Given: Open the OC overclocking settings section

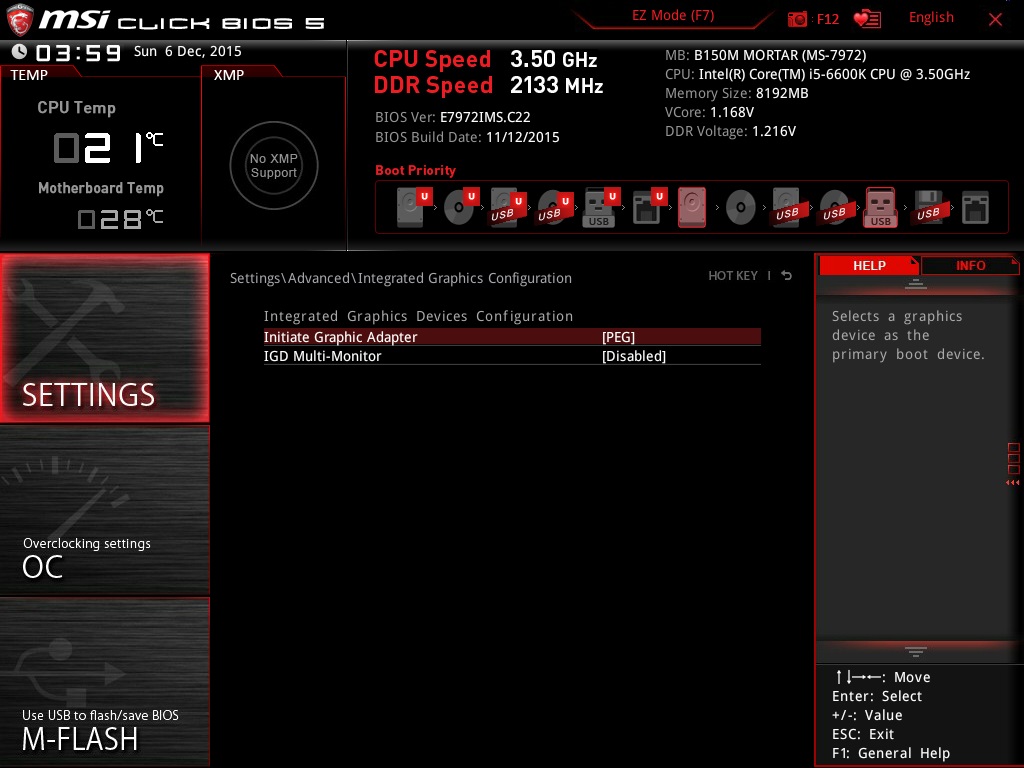Looking at the screenshot, I should pos(105,512).
